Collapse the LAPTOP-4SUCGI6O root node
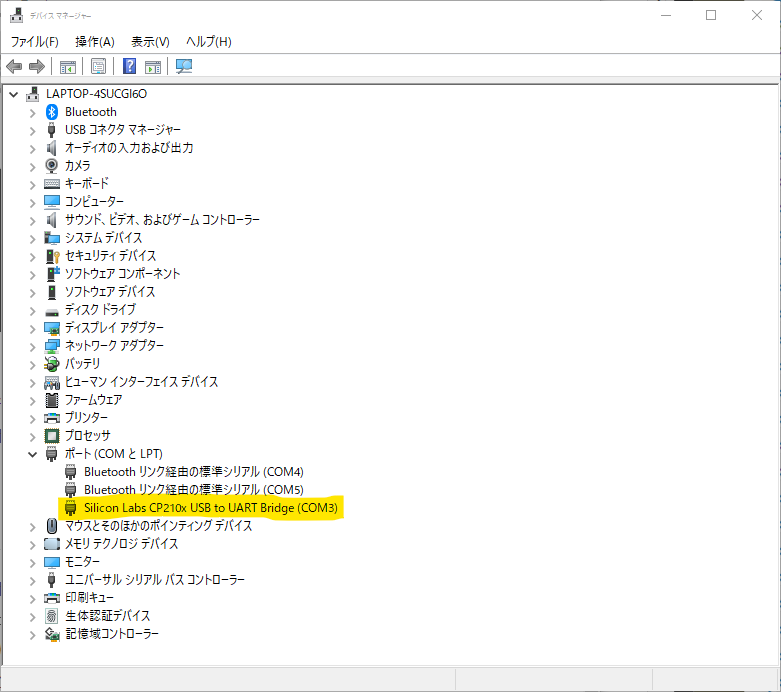 (x=14, y=94)
